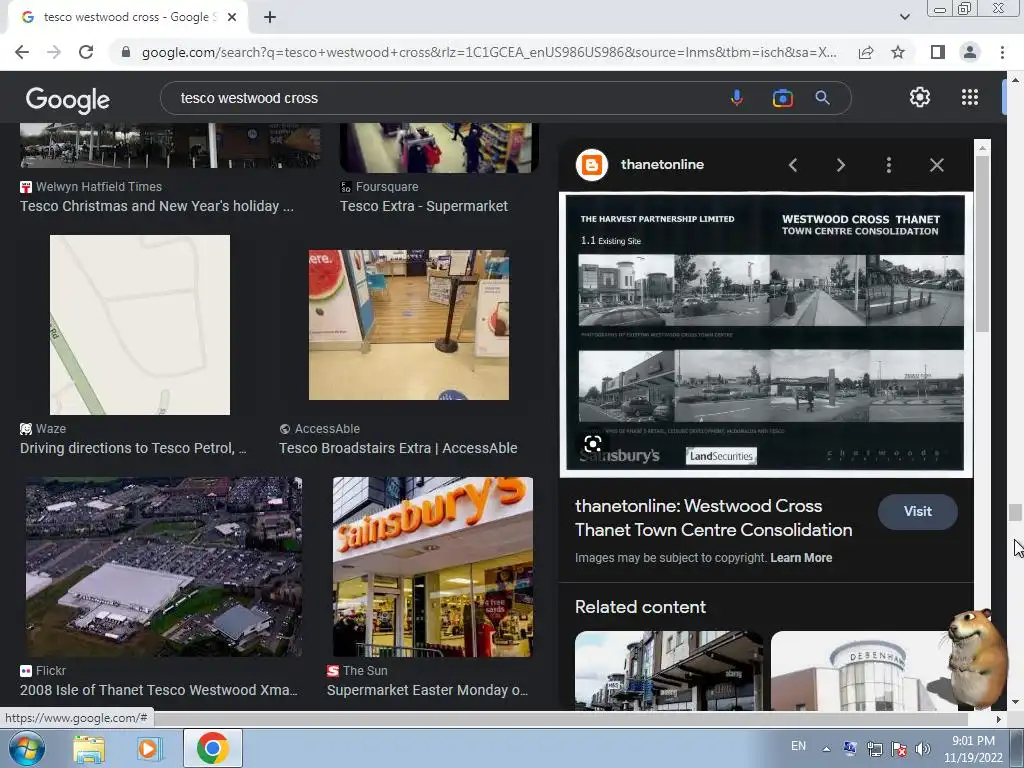
Task: Click the Google logo
Action: point(68,99)
